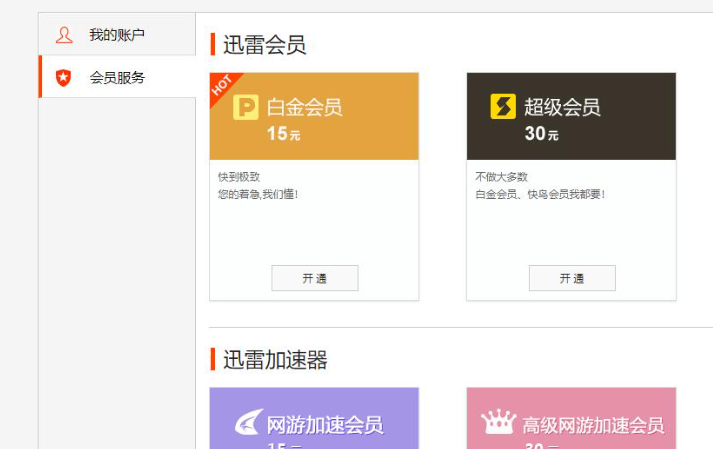Click the 超级会员 card title
This screenshot has width=713, height=449.
562,107
